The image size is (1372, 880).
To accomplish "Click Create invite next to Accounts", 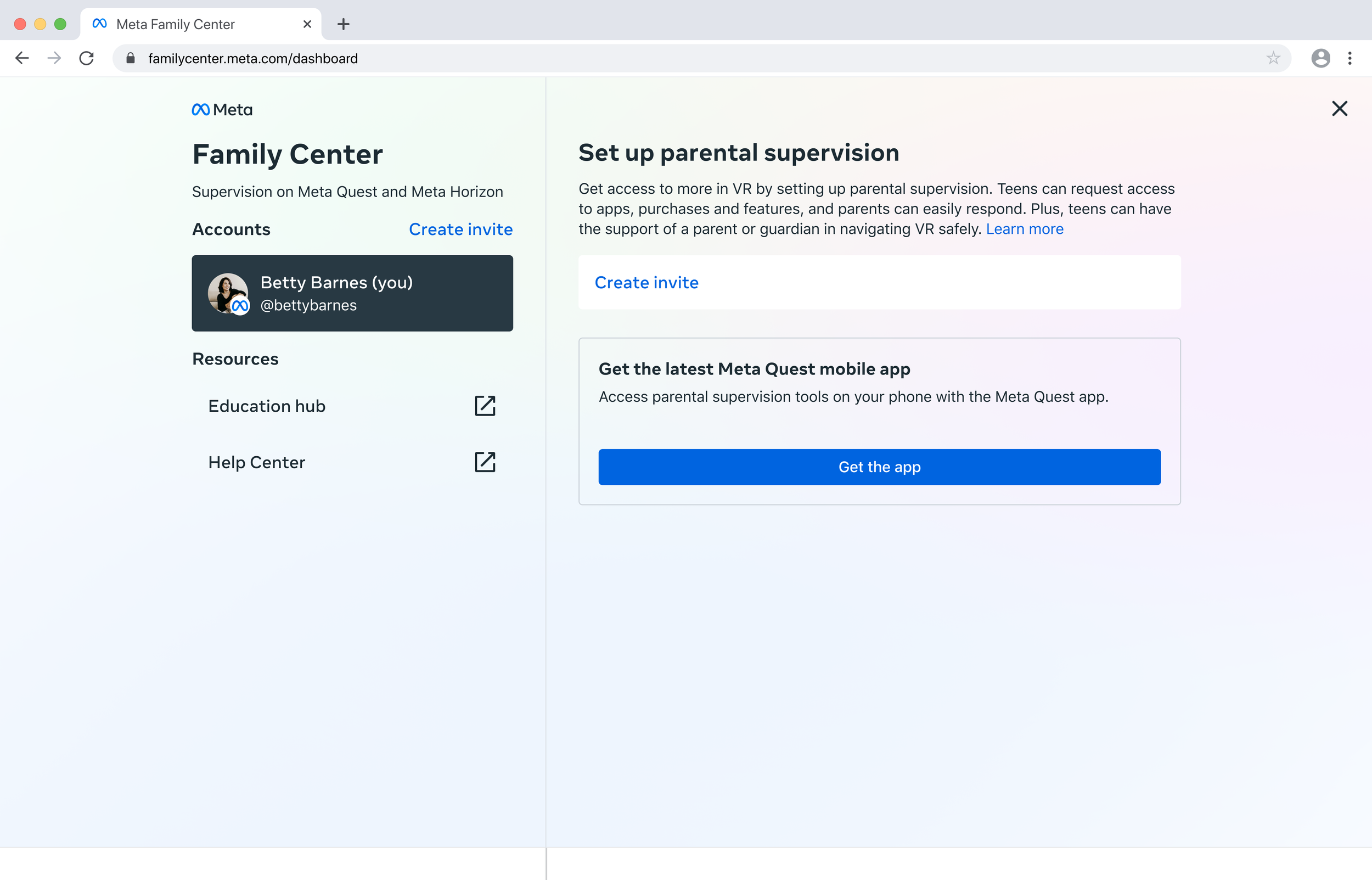I will pos(460,229).
